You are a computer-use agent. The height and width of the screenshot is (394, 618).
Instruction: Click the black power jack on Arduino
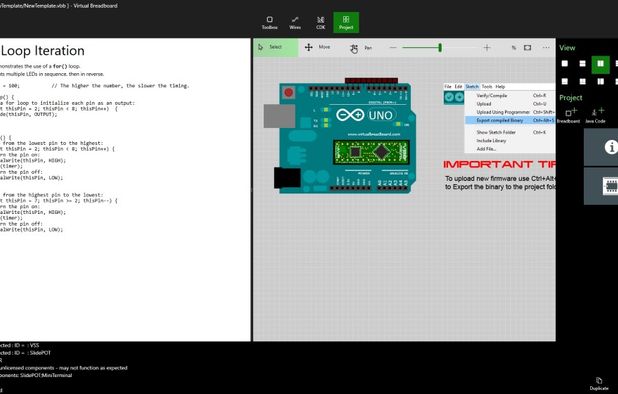287,177
